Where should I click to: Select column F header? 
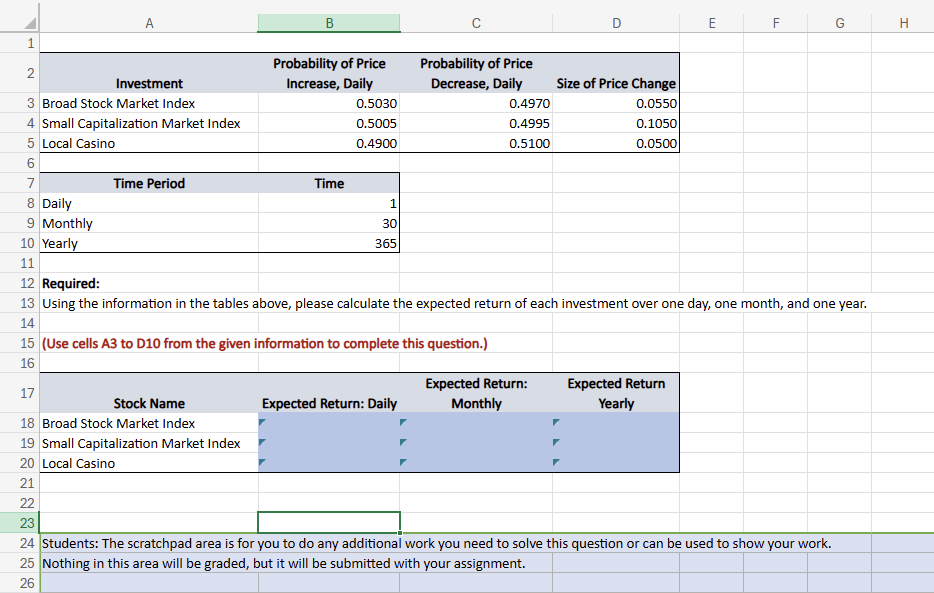776,23
